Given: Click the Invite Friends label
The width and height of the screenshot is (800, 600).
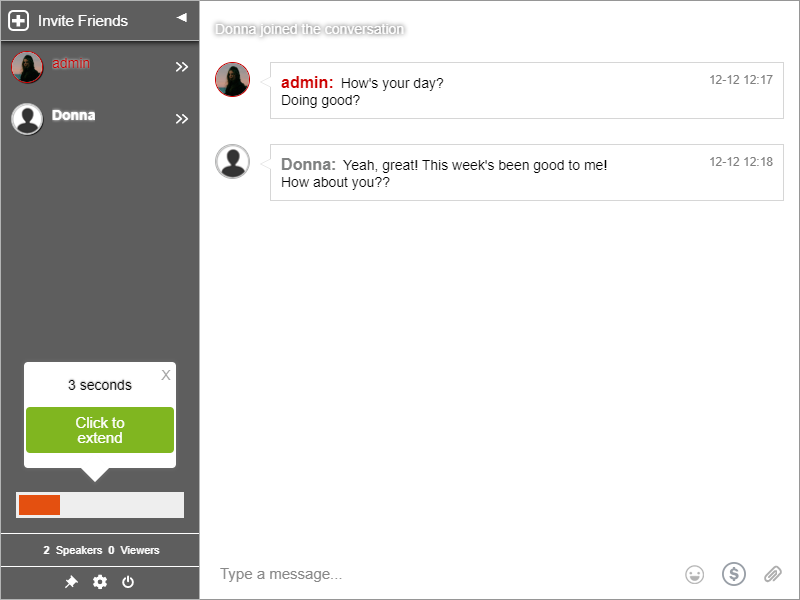Looking at the screenshot, I should (x=83, y=20).
